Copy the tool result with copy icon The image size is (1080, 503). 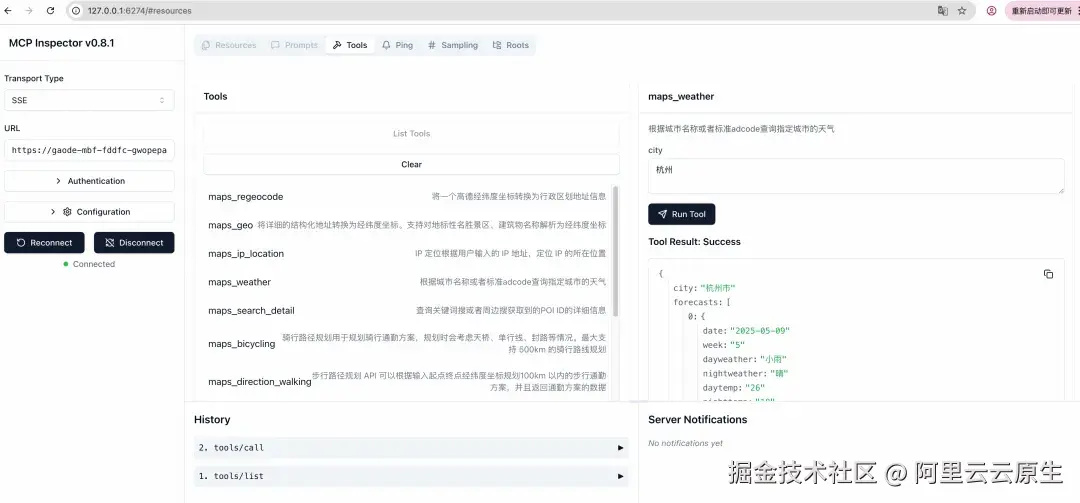point(1048,274)
